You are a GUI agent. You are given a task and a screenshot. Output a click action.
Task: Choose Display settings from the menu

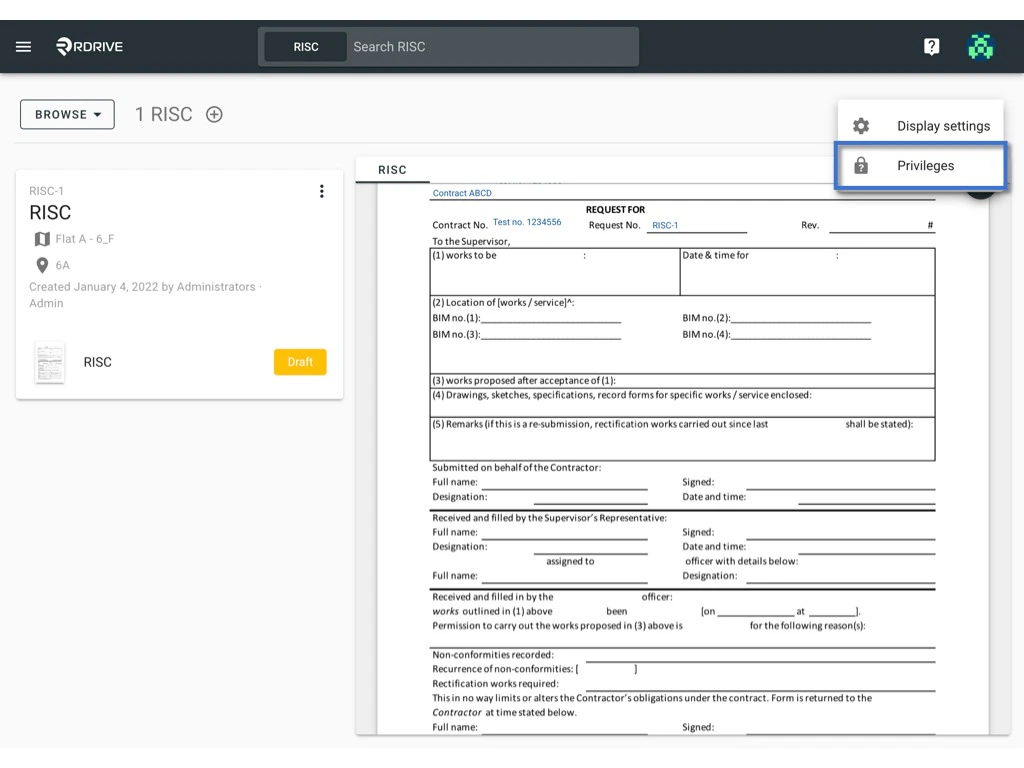pyautogui.click(x=920, y=125)
